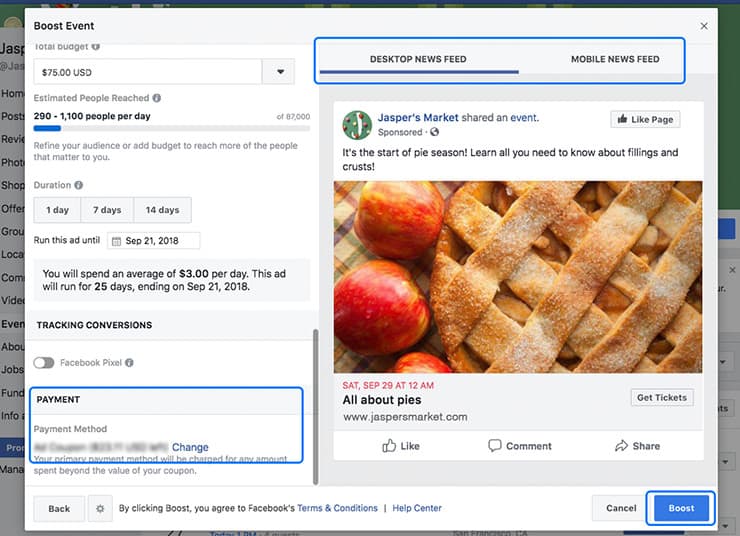Click the Facebook Pixel info icon
This screenshot has height=536, width=740.
pos(129,363)
